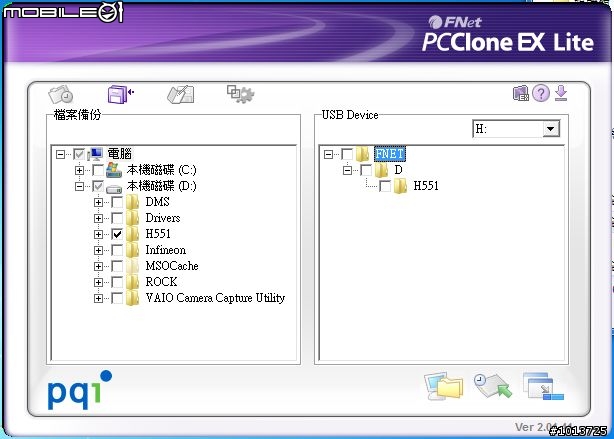Check the ROCK folder checkbox

pyautogui.click(x=117, y=282)
